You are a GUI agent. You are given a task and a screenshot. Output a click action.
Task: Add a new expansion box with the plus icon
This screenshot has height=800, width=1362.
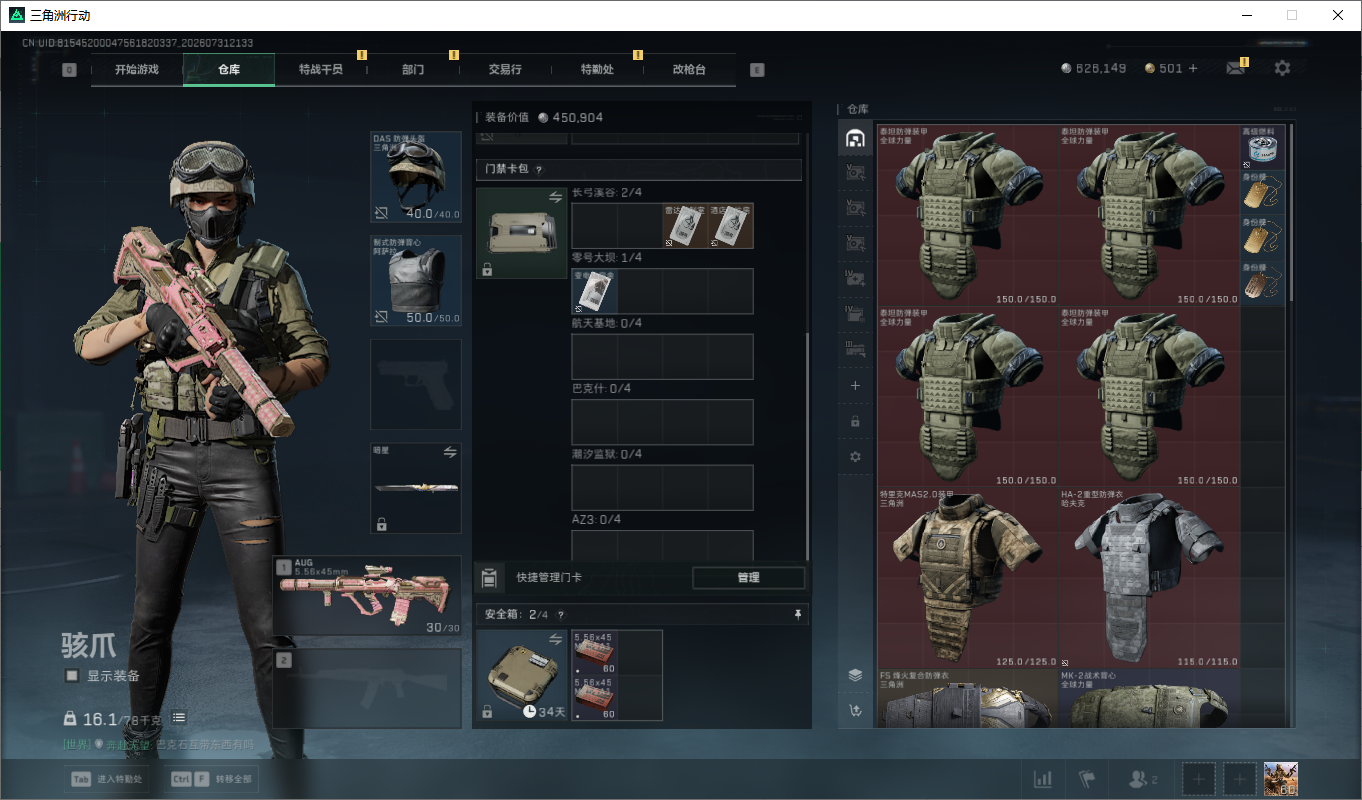[855, 385]
